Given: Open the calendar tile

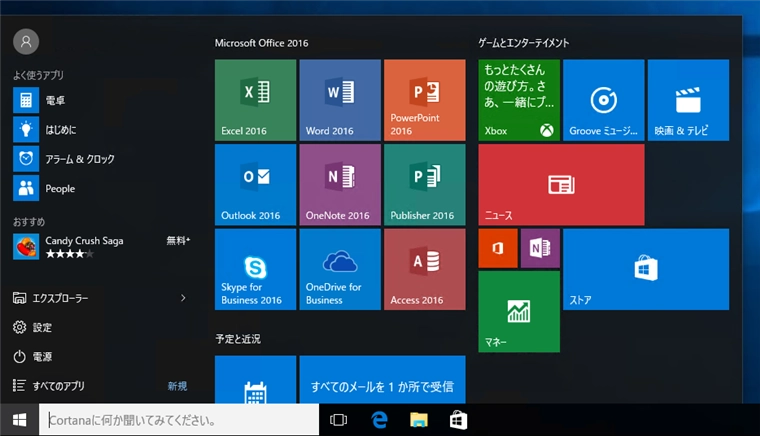Looking at the screenshot, I should tap(255, 379).
